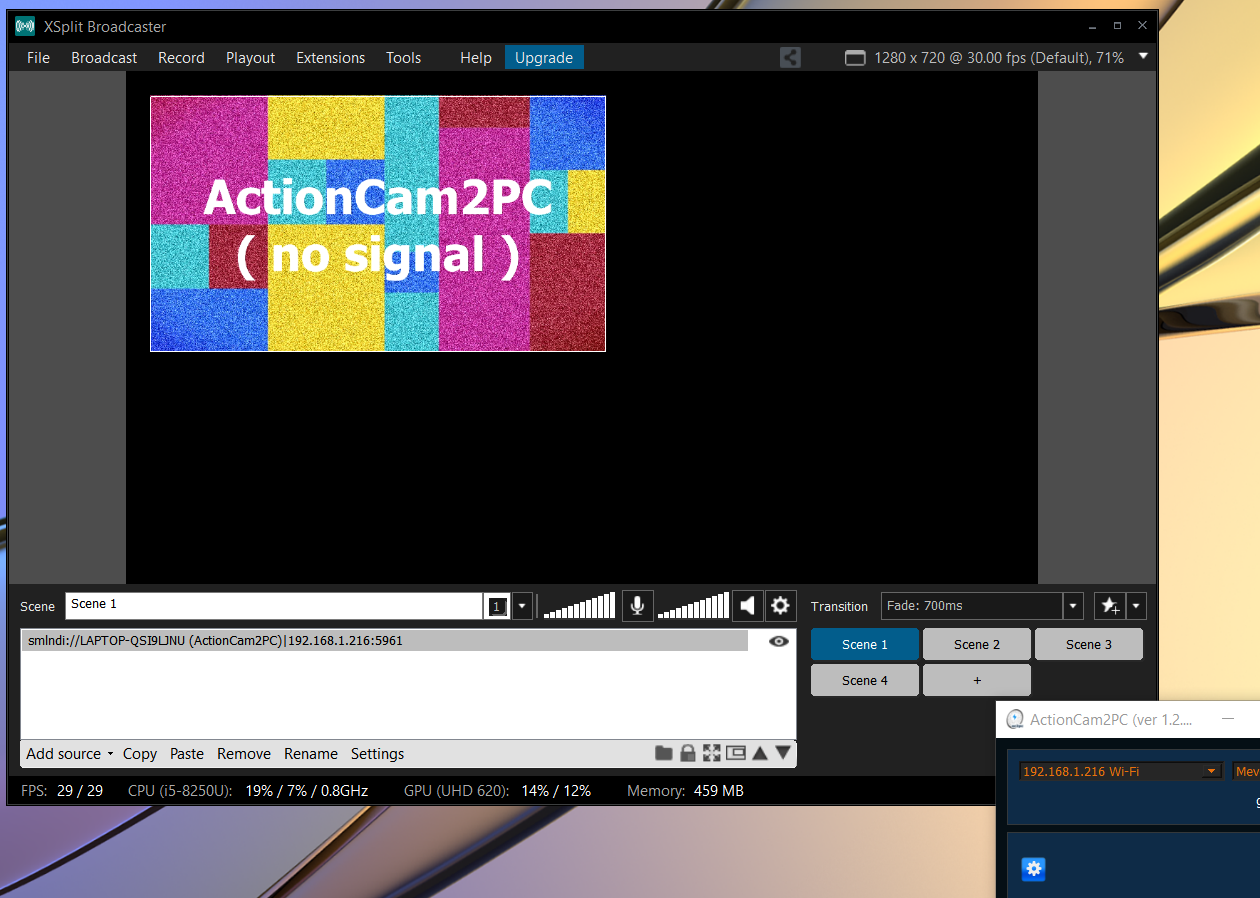Click Copy in the source toolbar
Image resolution: width=1260 pixels, height=898 pixels.
140,754
